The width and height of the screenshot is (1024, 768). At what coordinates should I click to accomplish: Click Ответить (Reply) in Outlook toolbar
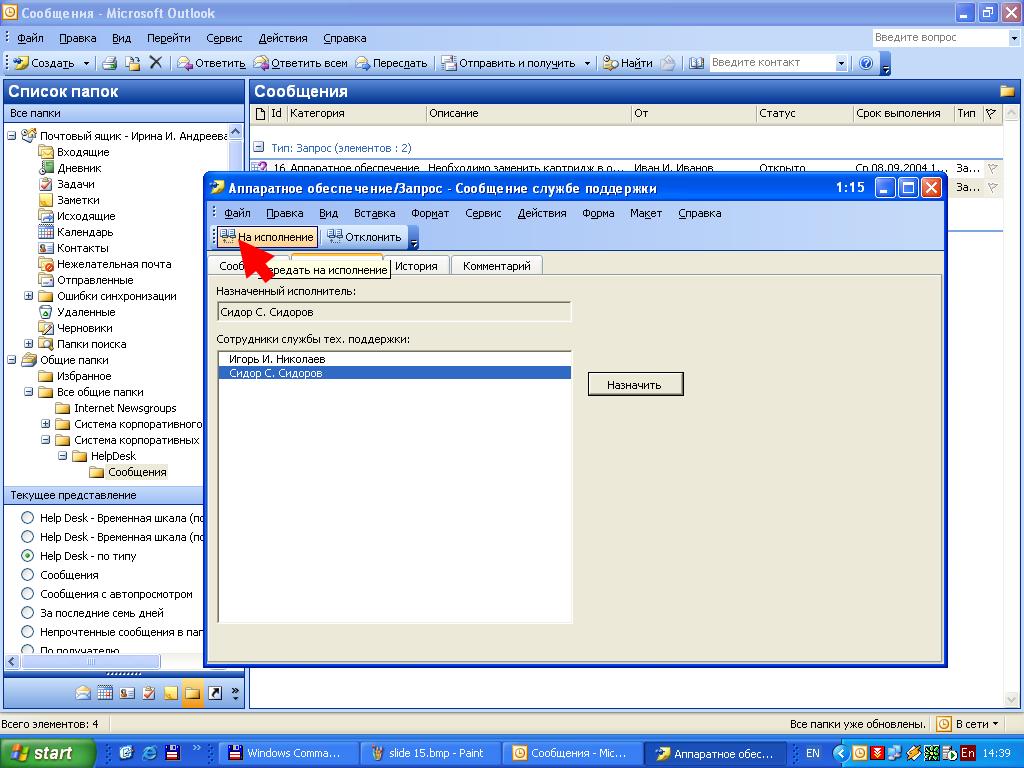pos(212,63)
